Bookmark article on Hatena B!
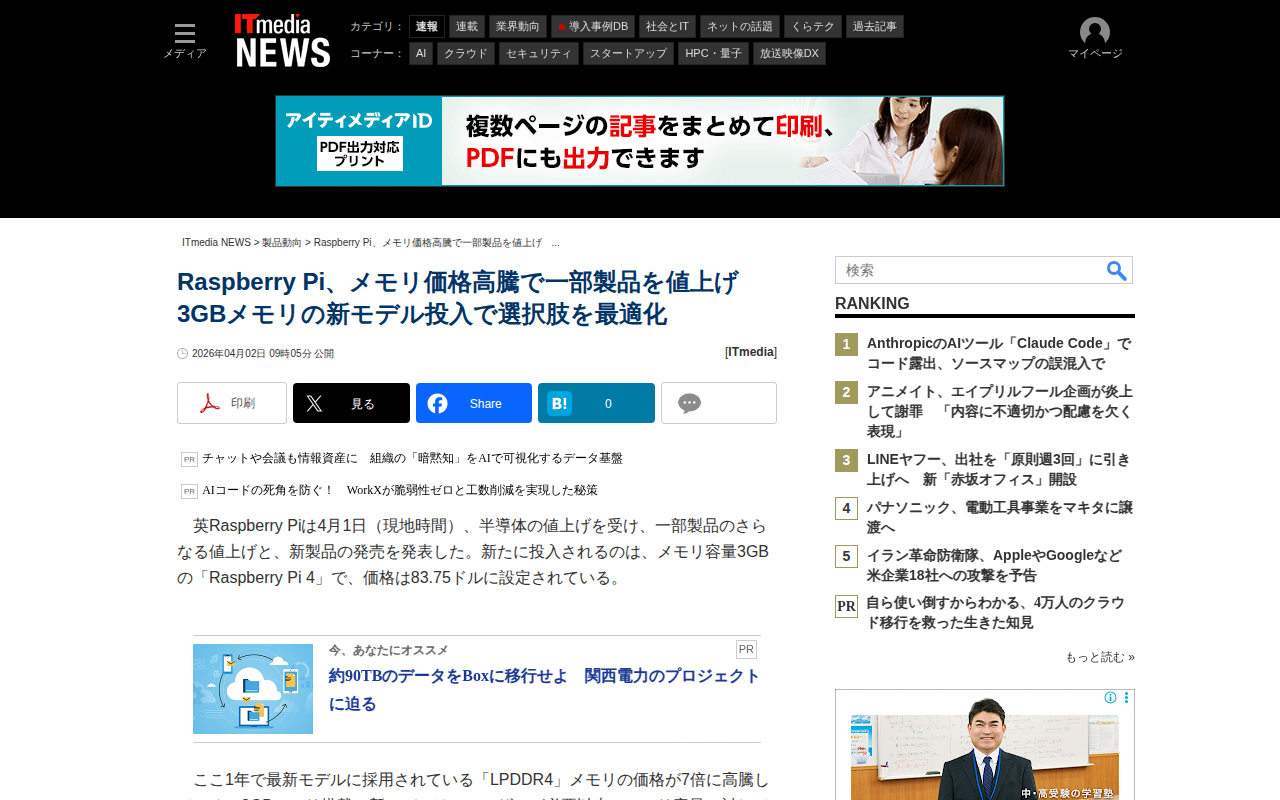1280x800 pixels. tap(596, 403)
